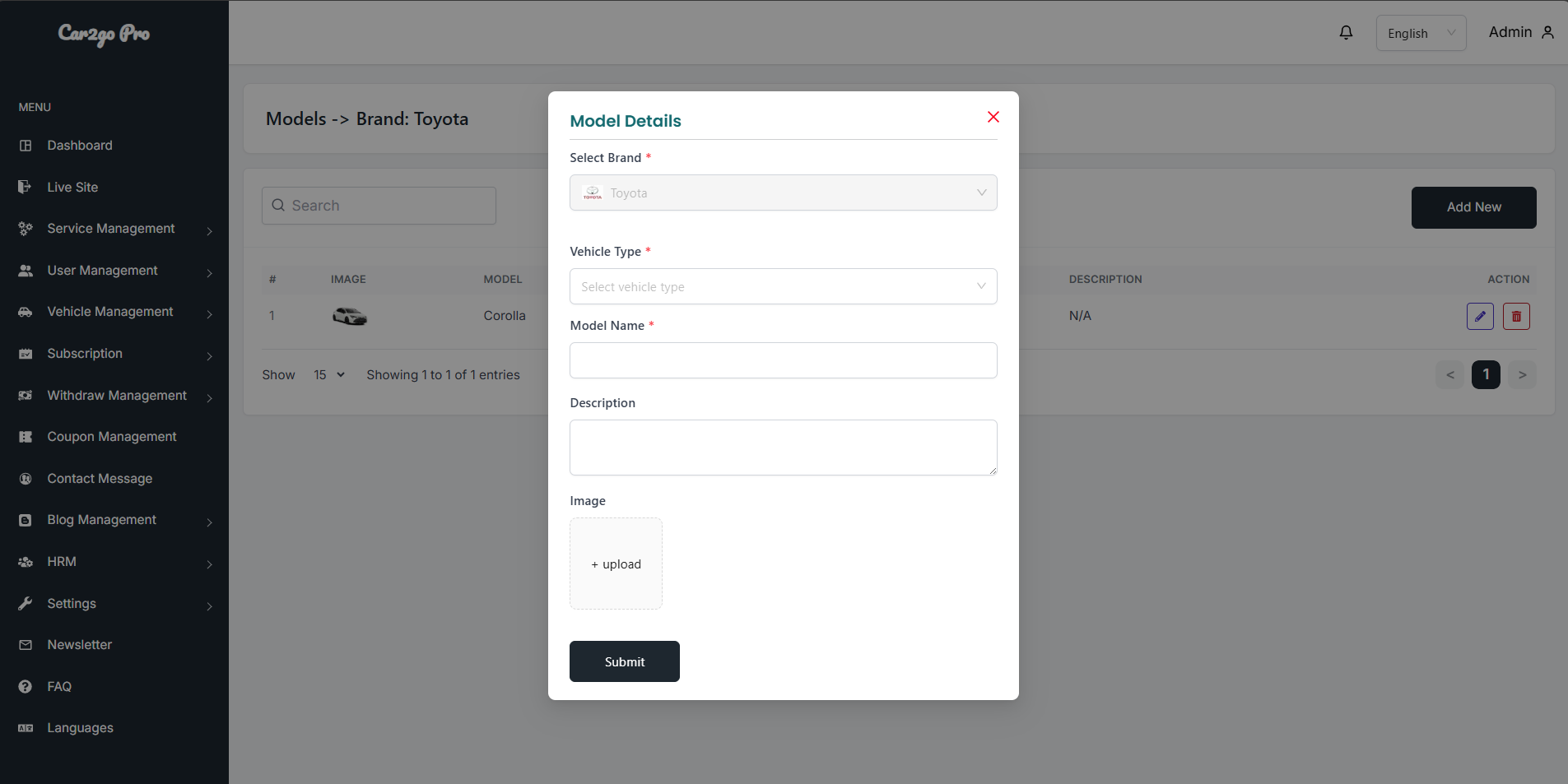Submit the Model Details form
1568x784 pixels.
coord(625,661)
